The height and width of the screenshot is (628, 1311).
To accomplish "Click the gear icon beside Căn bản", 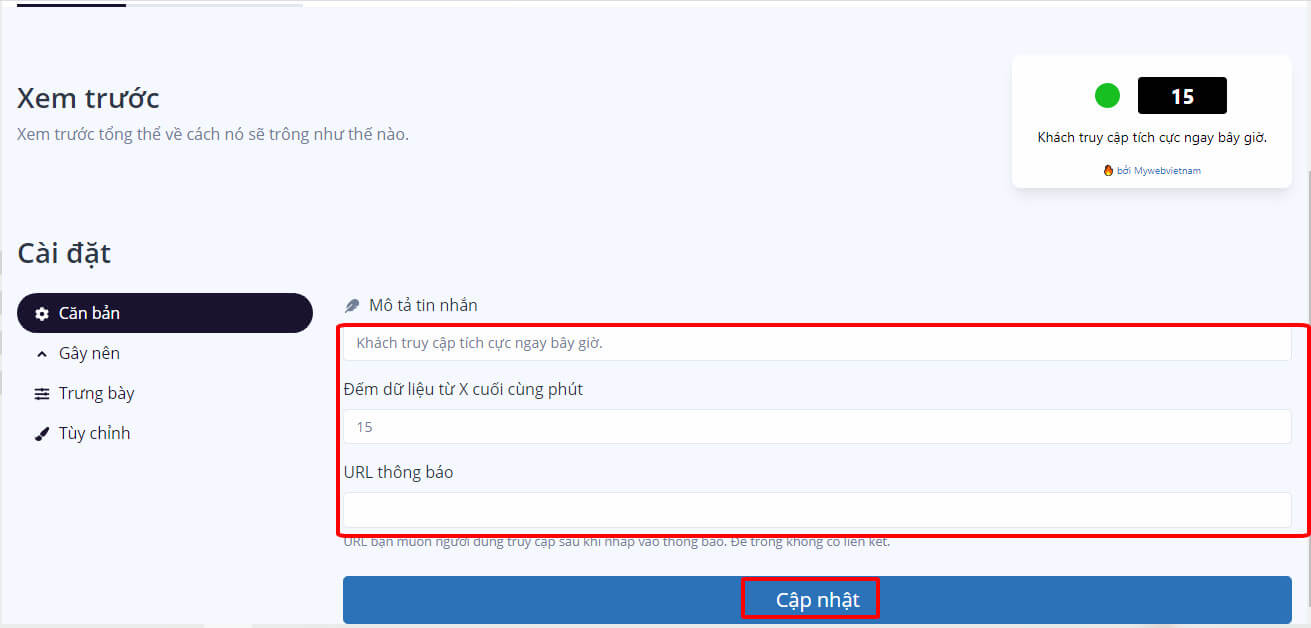I will click(x=42, y=314).
